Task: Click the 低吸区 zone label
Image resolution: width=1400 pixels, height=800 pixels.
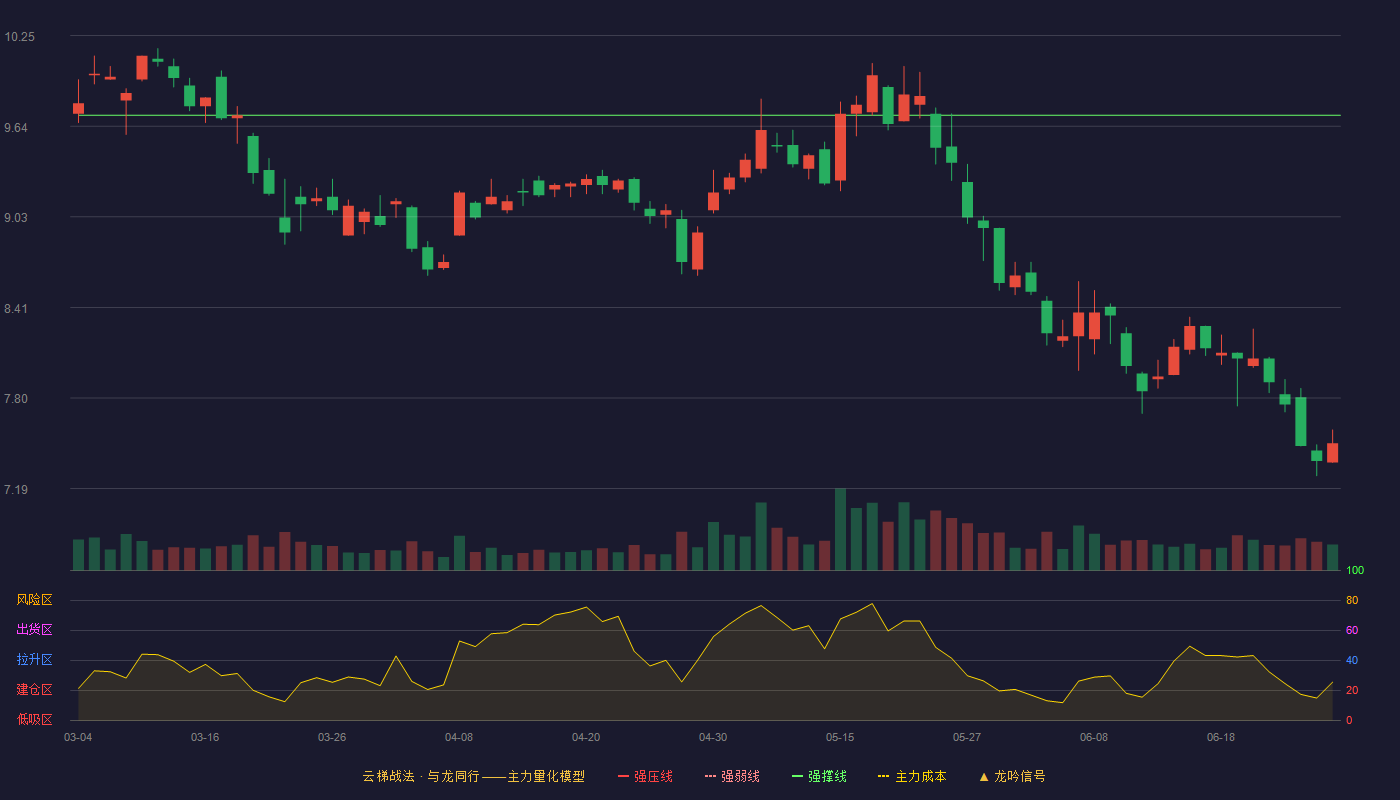Action: click(x=34, y=719)
